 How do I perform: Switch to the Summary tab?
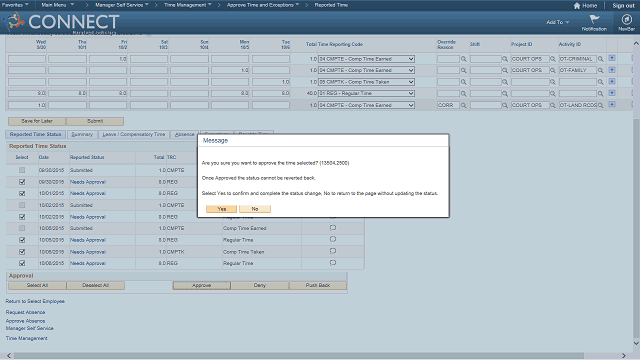coord(82,134)
